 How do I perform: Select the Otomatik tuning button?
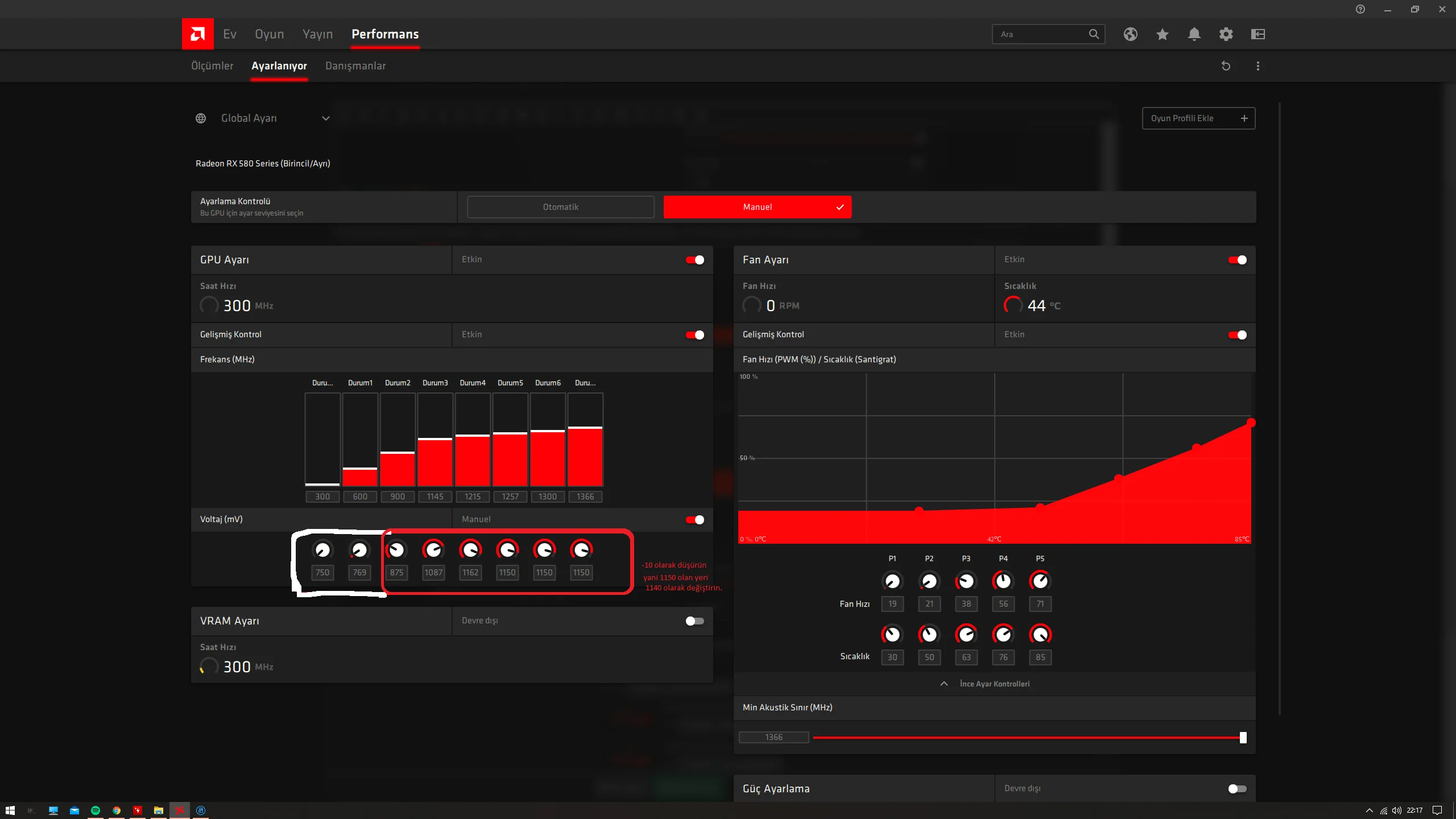[x=560, y=207]
